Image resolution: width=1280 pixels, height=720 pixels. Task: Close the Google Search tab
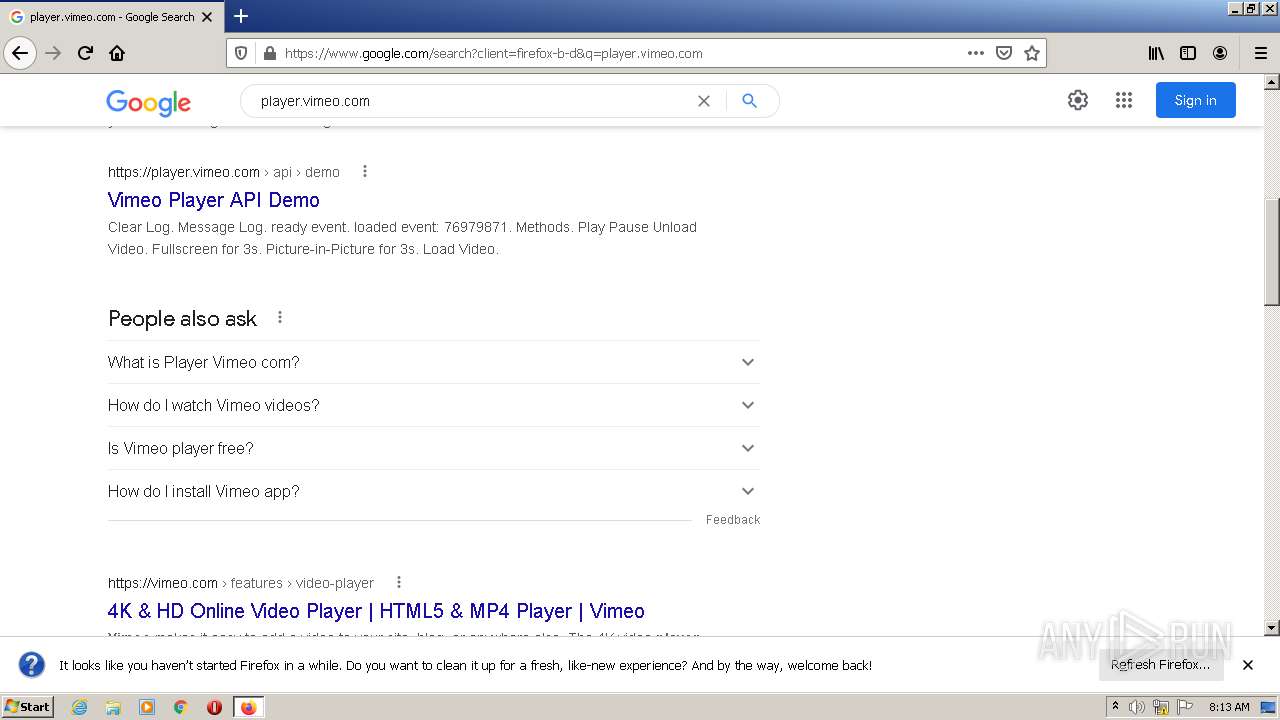pos(207,17)
